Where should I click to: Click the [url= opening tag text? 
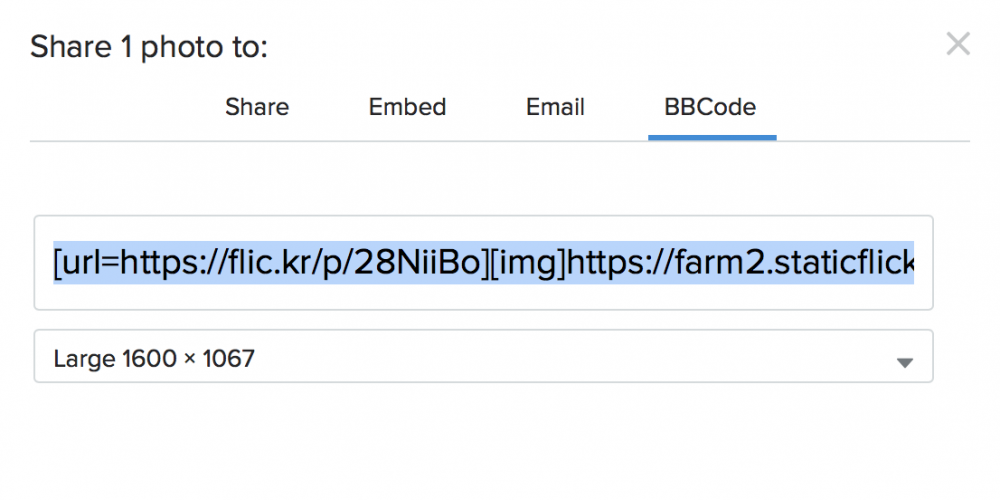86,263
